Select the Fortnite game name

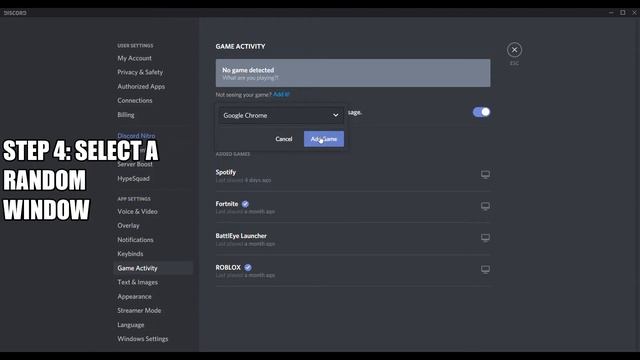tap(227, 204)
